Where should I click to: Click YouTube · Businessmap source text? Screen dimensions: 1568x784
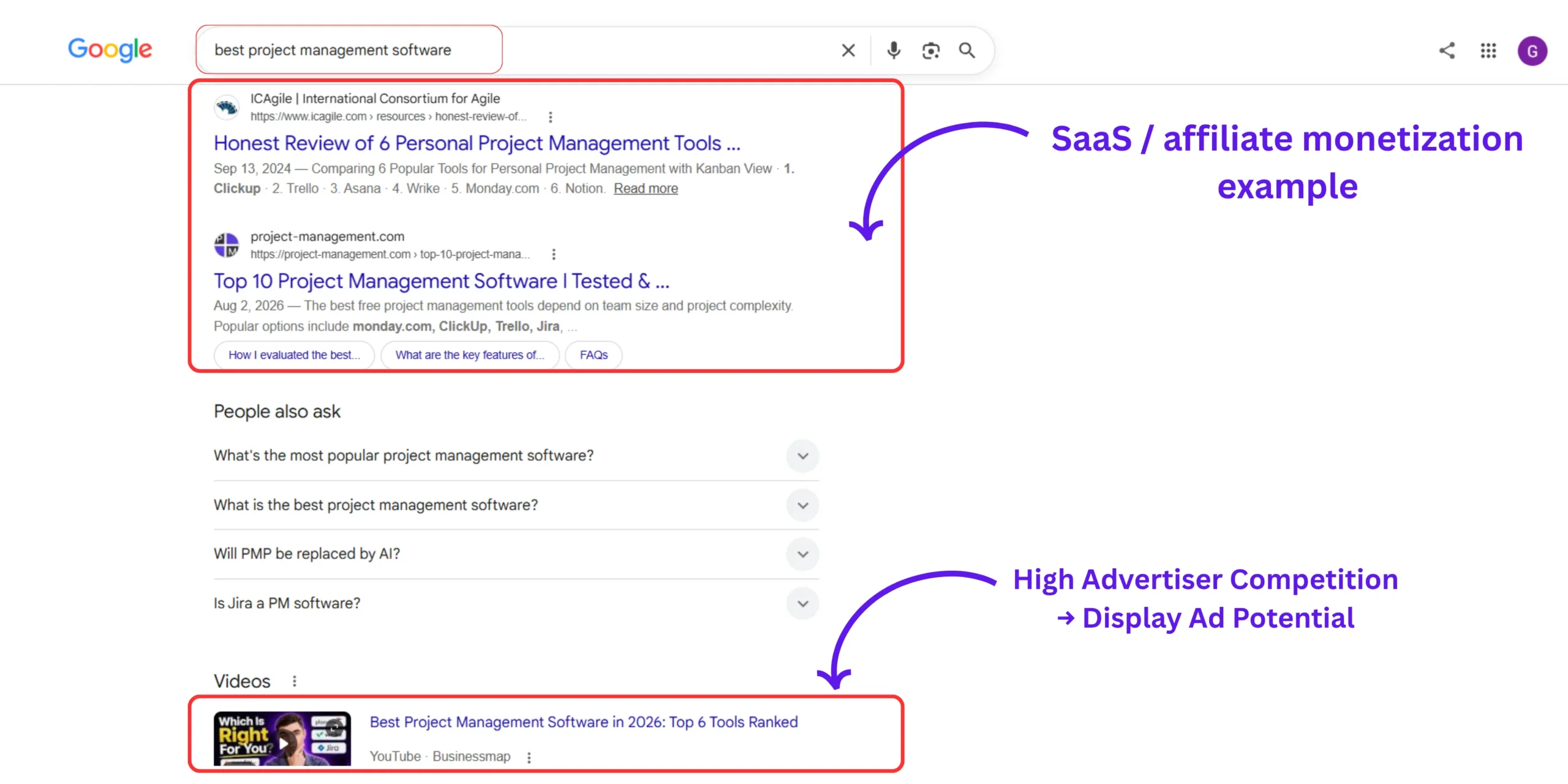(440, 757)
